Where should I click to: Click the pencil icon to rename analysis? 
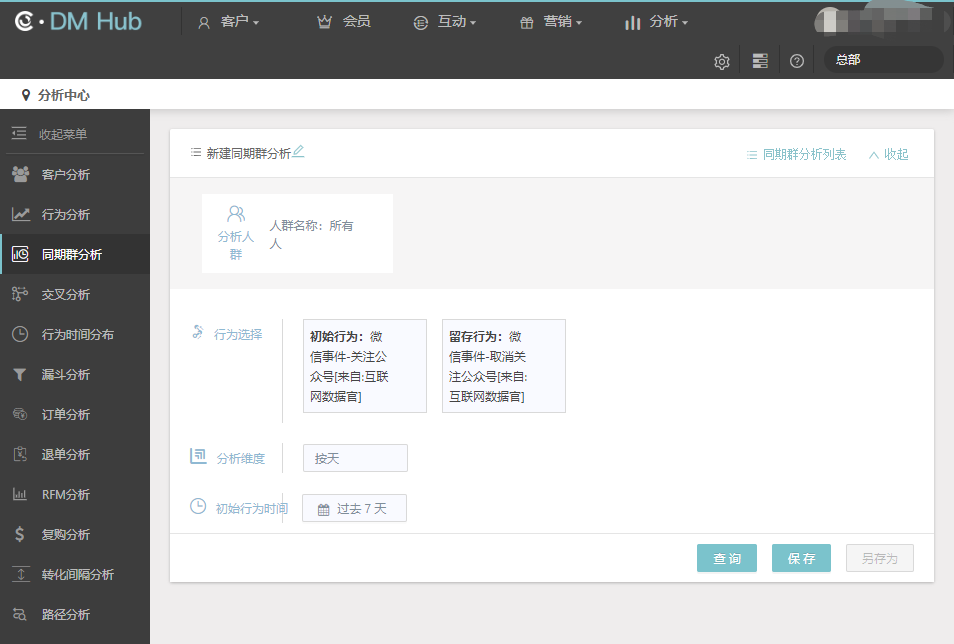point(298,152)
